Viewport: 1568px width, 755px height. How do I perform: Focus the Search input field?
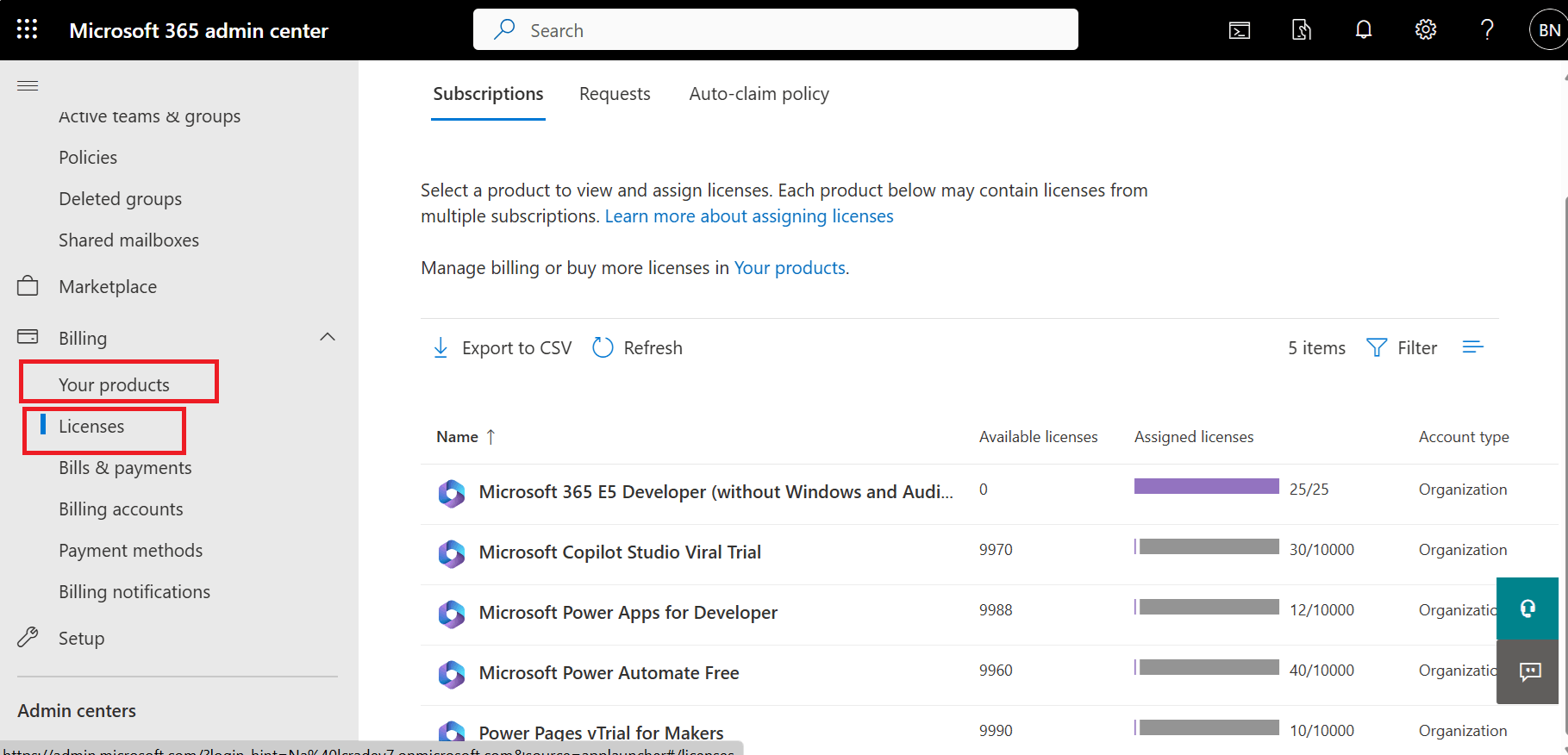tap(776, 30)
